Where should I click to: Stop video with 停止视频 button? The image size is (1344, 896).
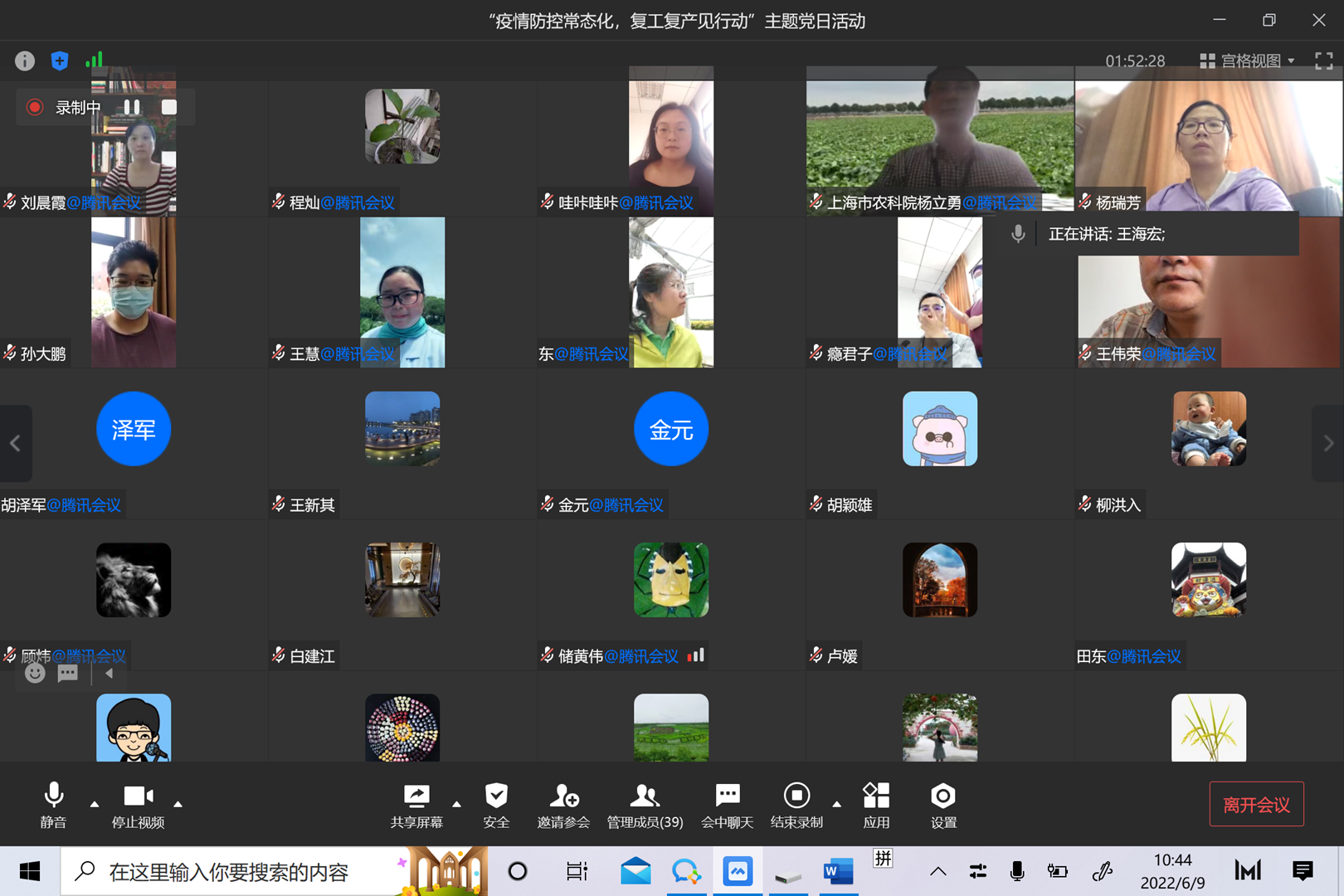pyautogui.click(x=138, y=805)
